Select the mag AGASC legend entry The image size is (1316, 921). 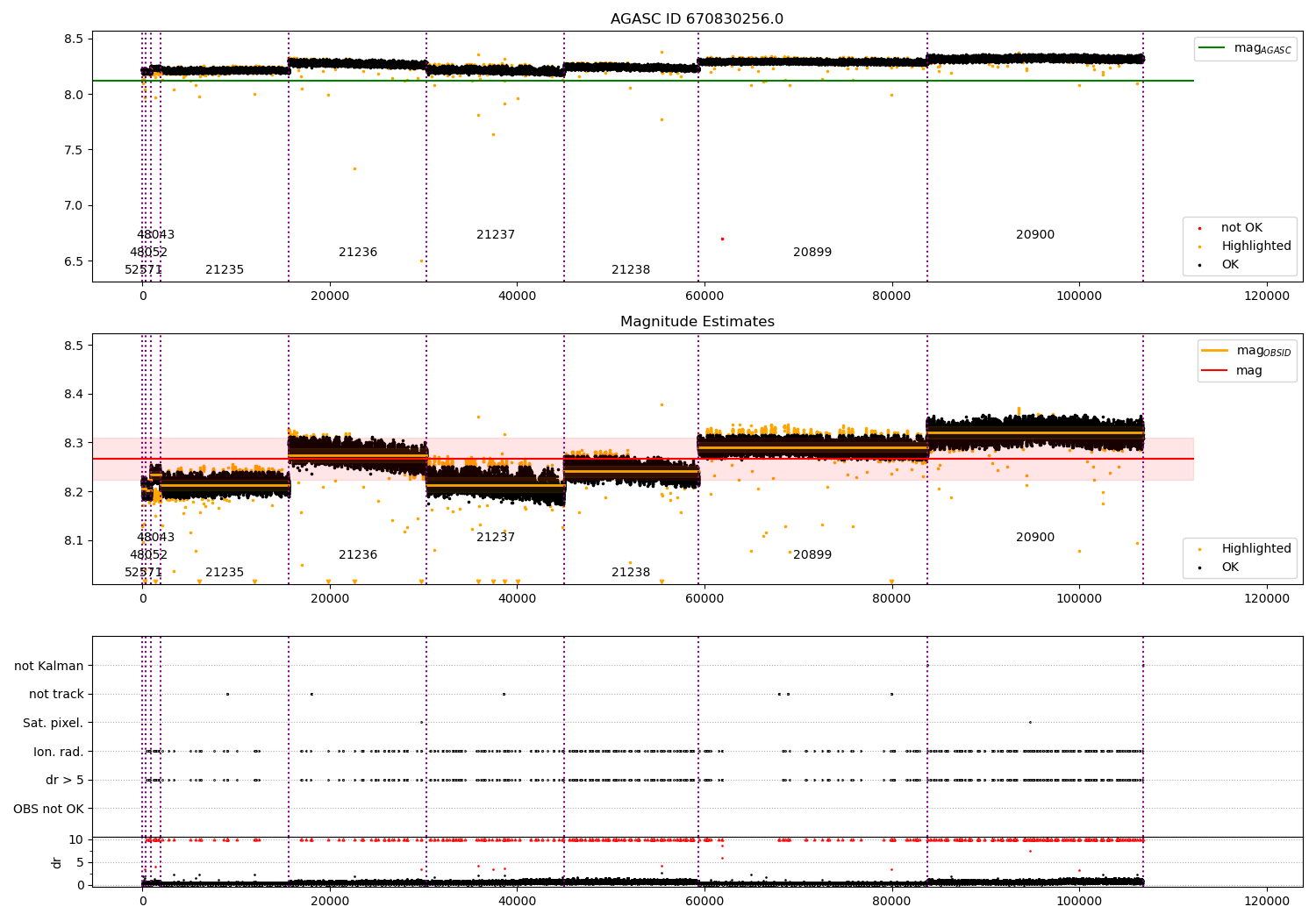(1245, 49)
